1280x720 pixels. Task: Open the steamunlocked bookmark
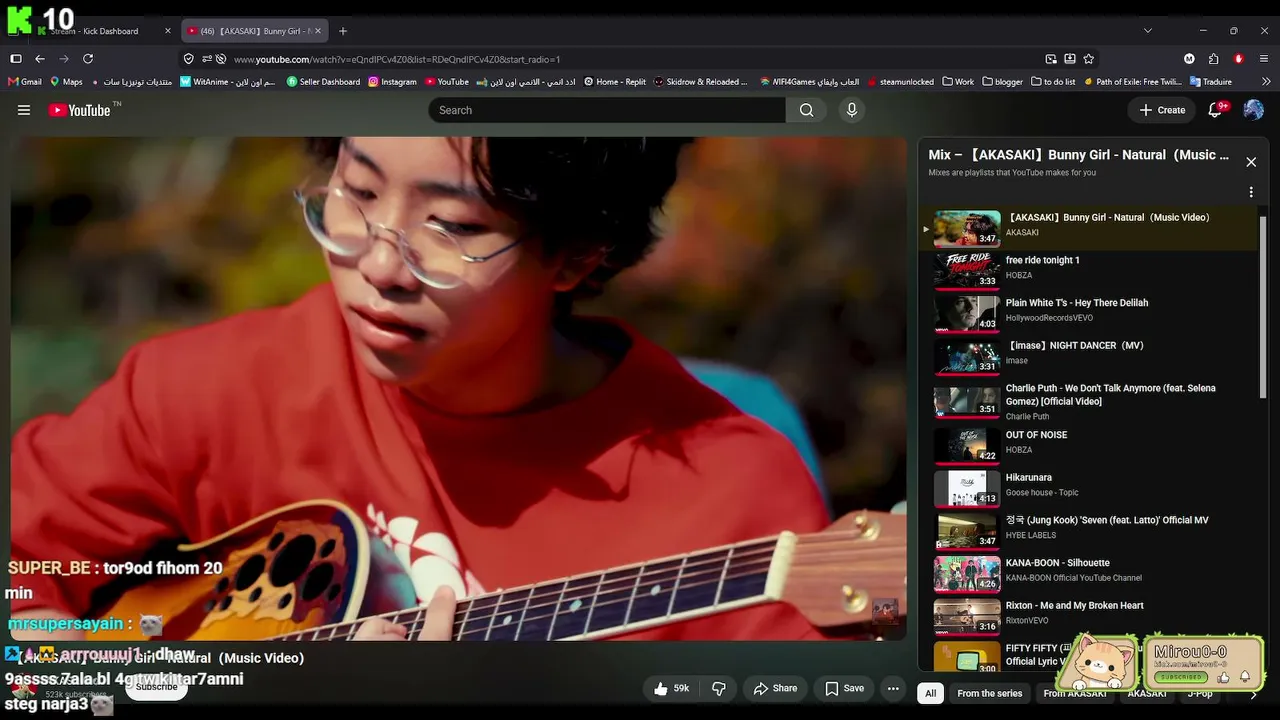click(900, 82)
